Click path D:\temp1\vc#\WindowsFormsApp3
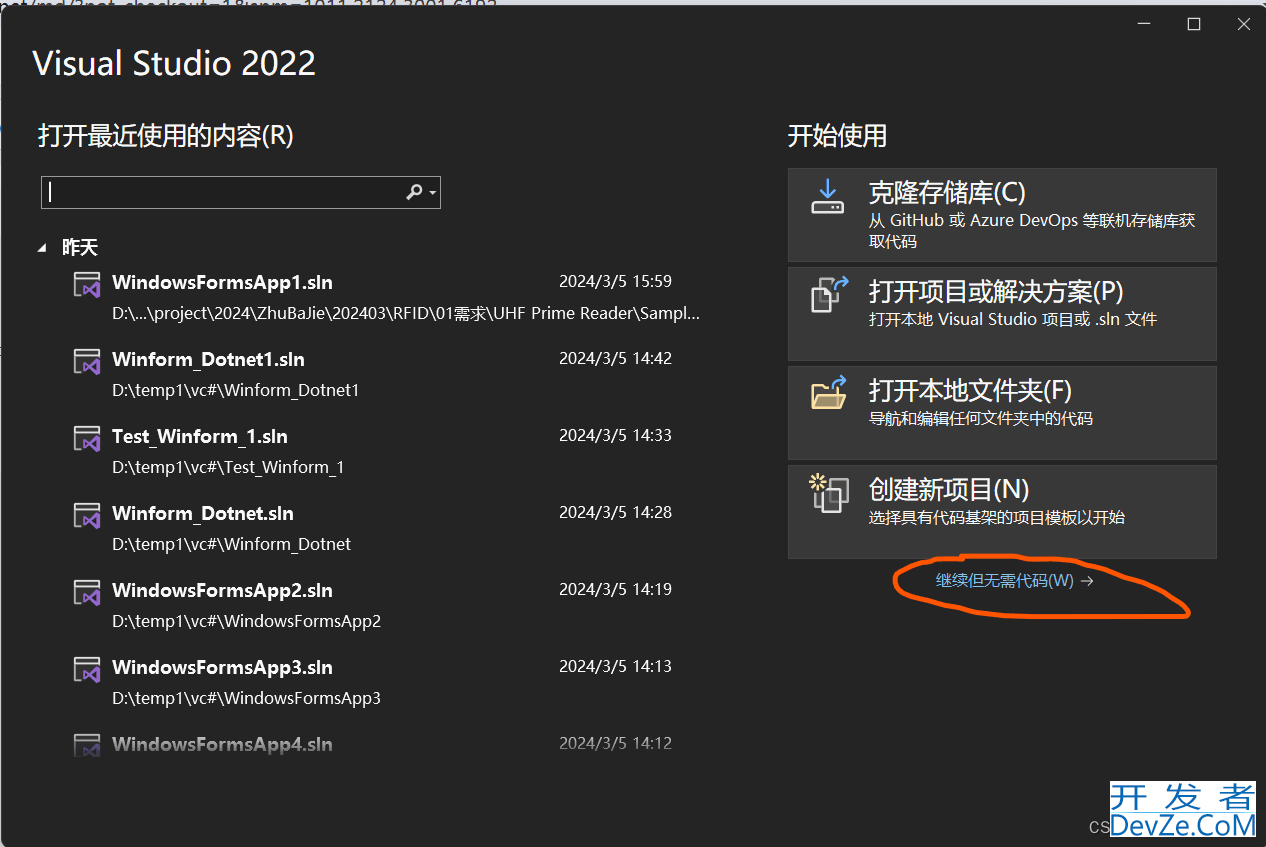 [246, 698]
